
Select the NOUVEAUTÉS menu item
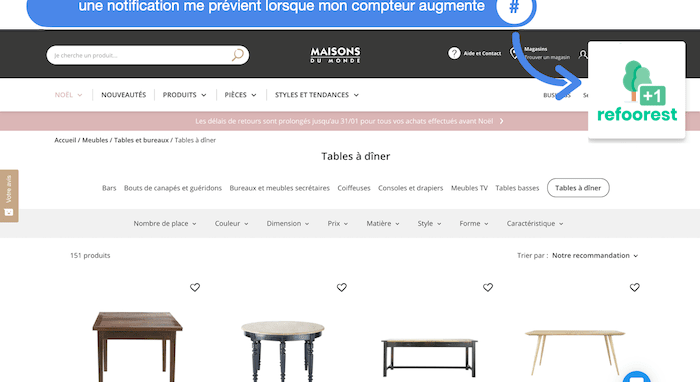click(124, 95)
